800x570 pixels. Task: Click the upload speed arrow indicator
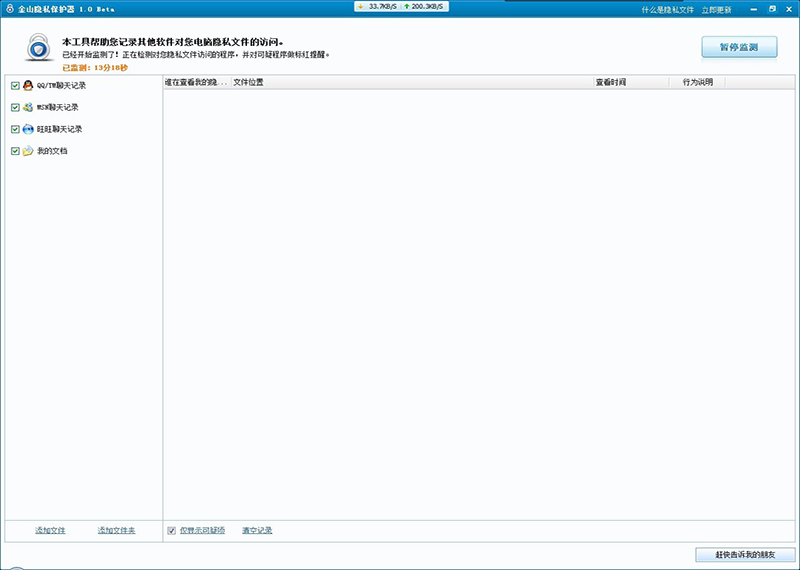click(x=407, y=7)
